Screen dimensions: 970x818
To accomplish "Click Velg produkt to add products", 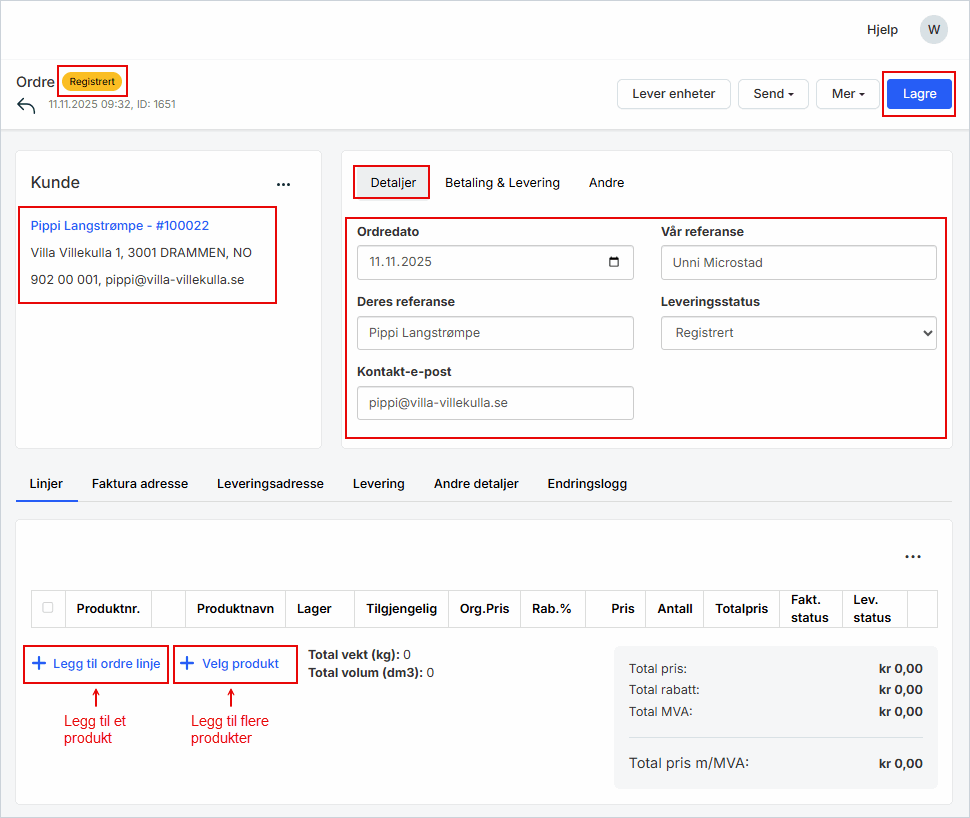I will pos(236,664).
